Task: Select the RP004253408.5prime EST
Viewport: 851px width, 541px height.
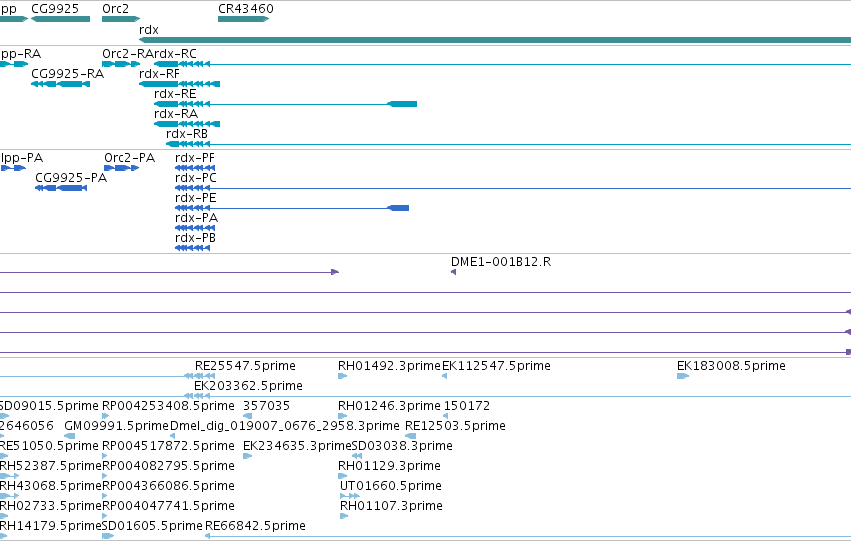Action: (x=104, y=416)
